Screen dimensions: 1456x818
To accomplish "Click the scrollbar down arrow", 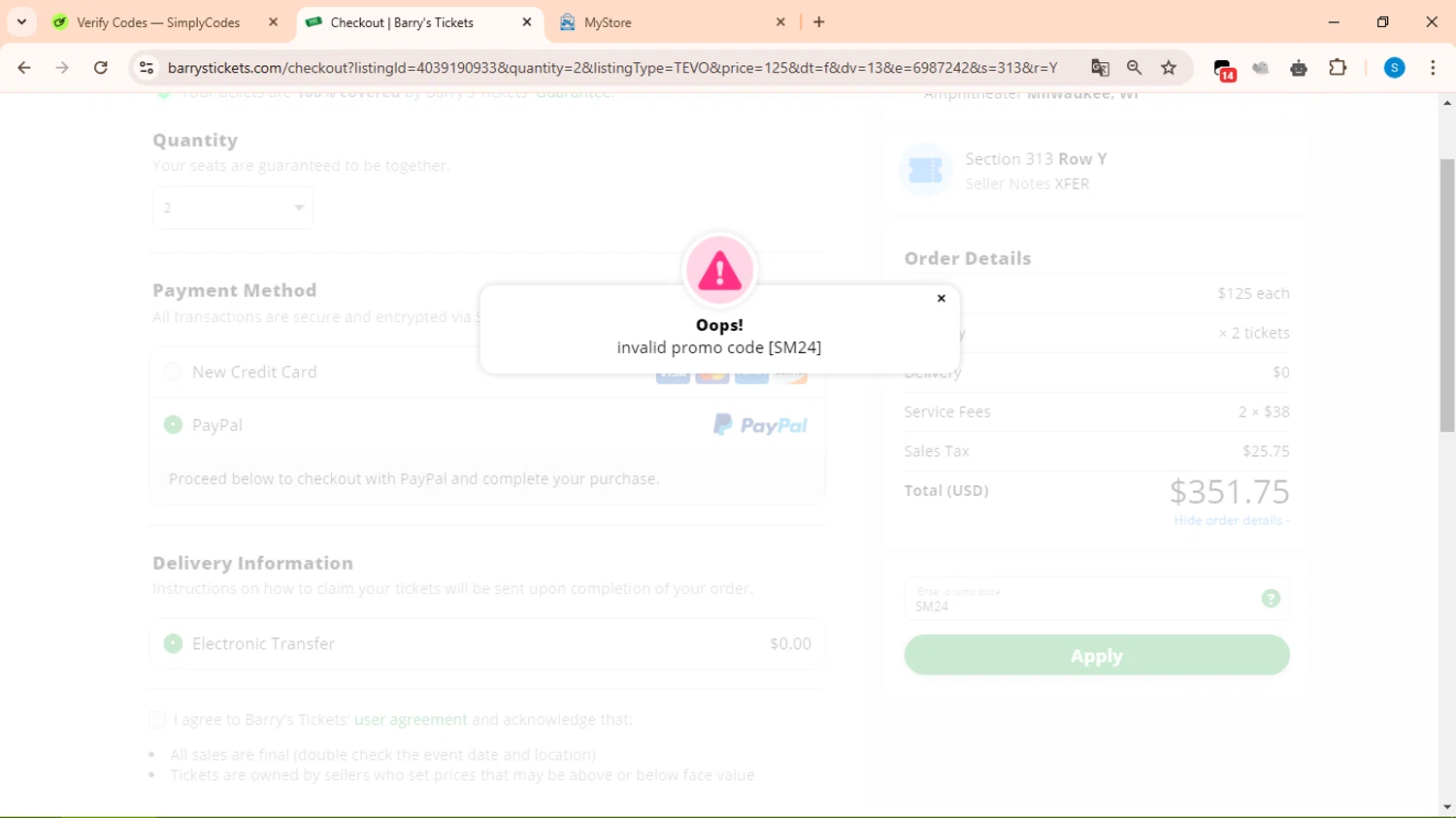I will 1447,807.
